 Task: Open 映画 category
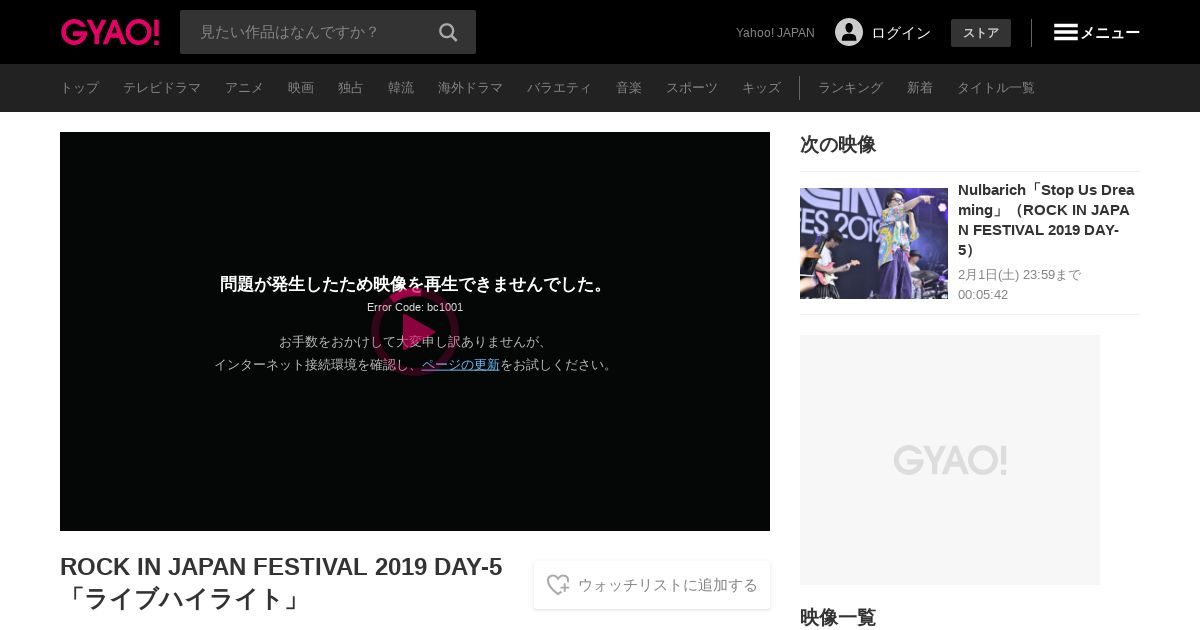[301, 88]
